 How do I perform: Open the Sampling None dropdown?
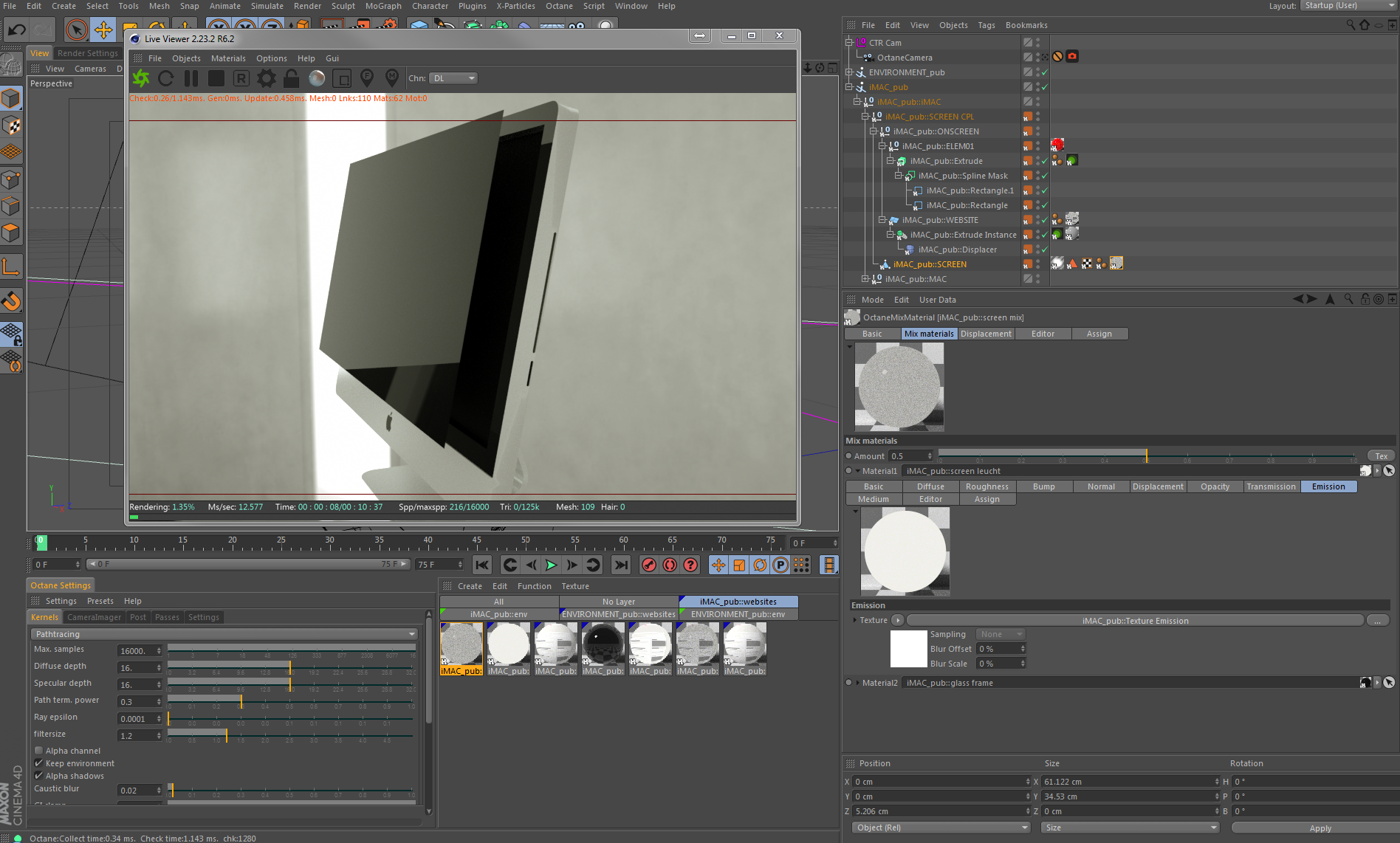1001,634
